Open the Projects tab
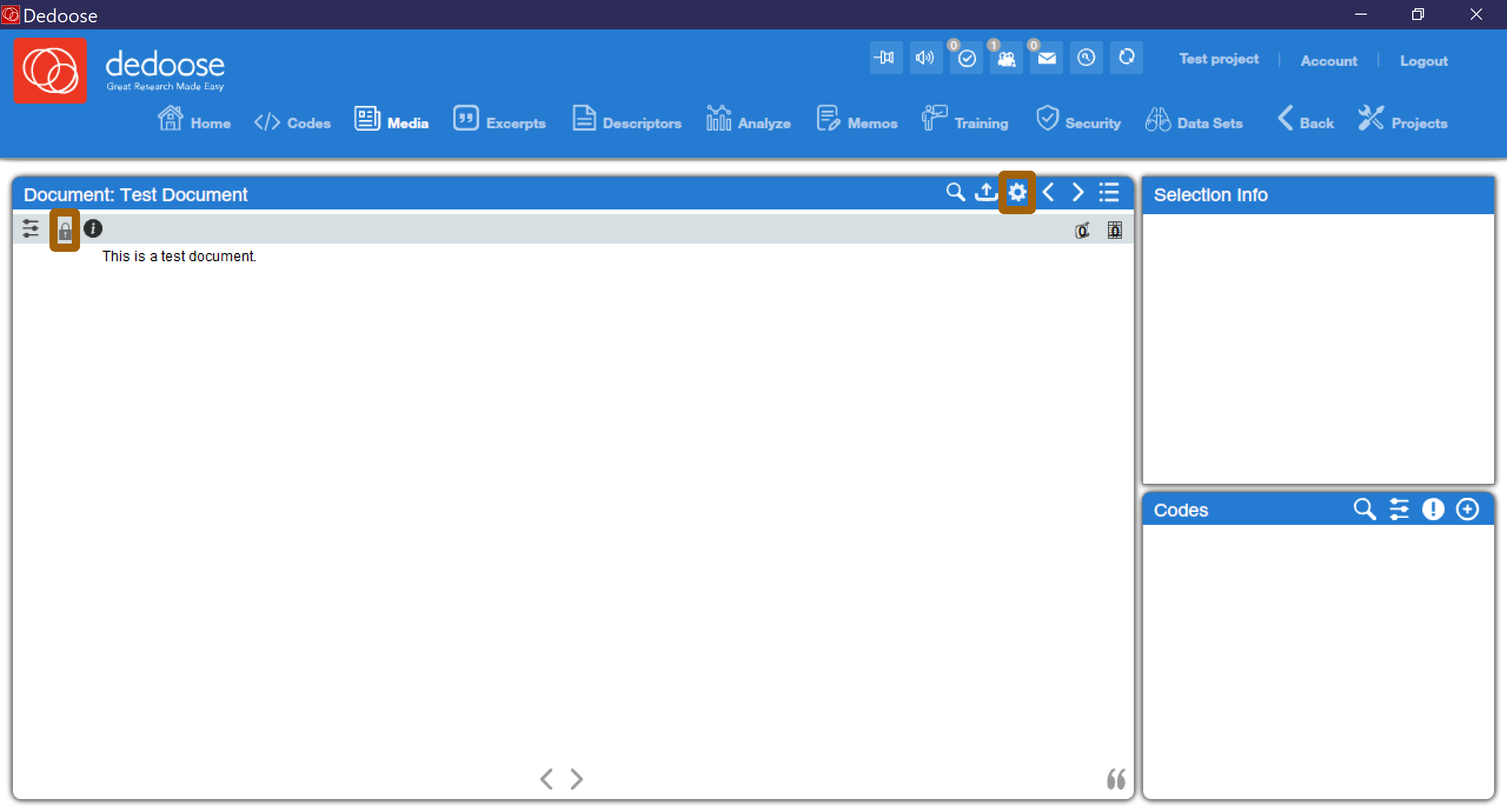1507x812 pixels. [1403, 119]
